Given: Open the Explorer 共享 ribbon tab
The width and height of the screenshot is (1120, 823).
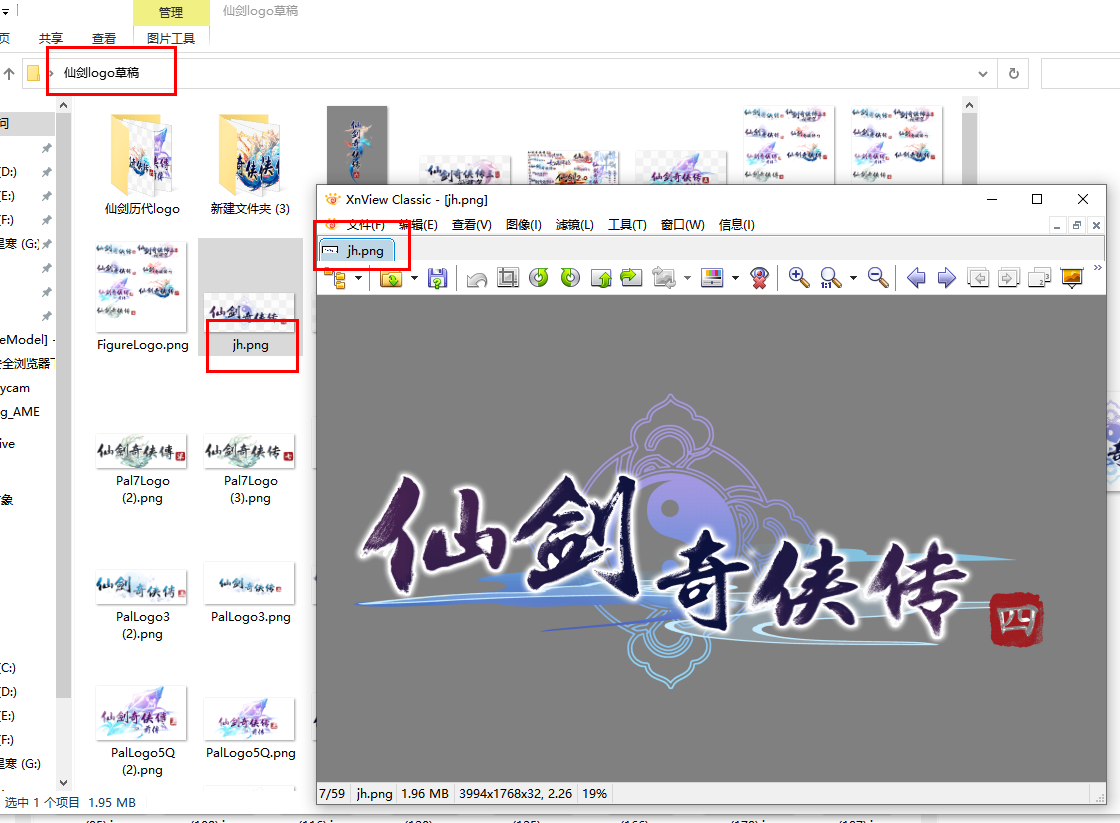Looking at the screenshot, I should point(51,39).
